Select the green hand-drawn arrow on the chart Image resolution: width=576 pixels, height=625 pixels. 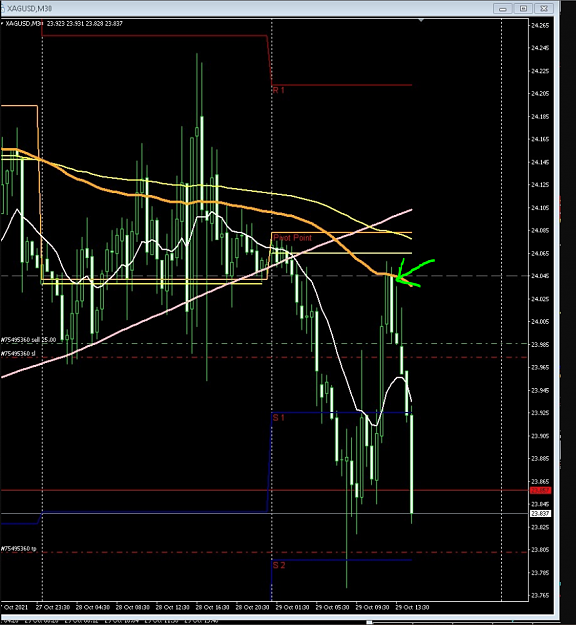pos(415,273)
